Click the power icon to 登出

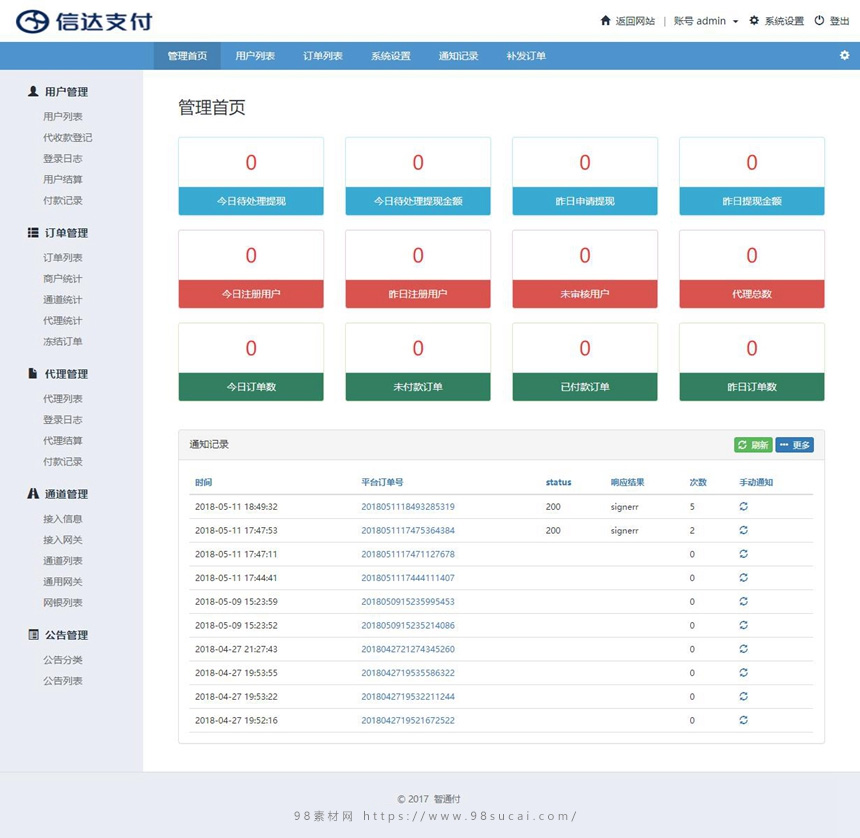[x=817, y=20]
